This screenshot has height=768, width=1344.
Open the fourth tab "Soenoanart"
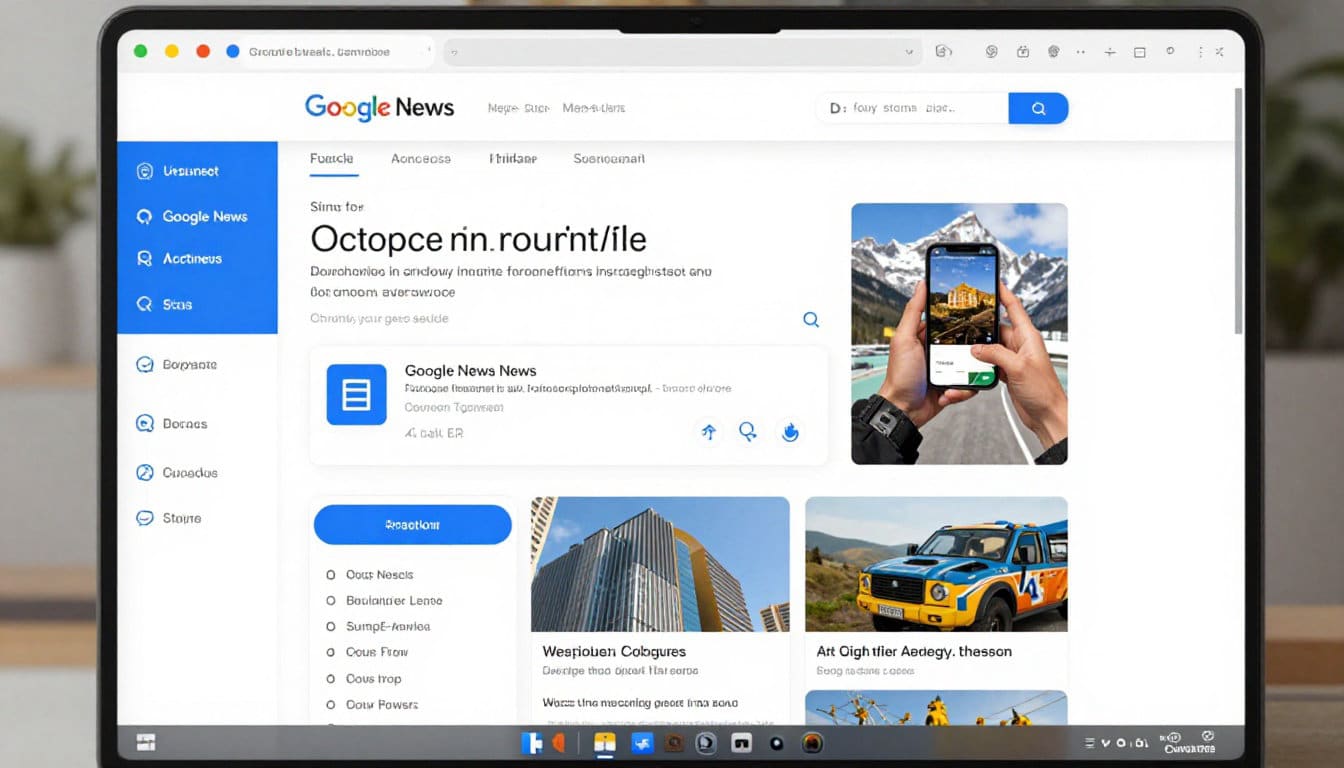608,158
